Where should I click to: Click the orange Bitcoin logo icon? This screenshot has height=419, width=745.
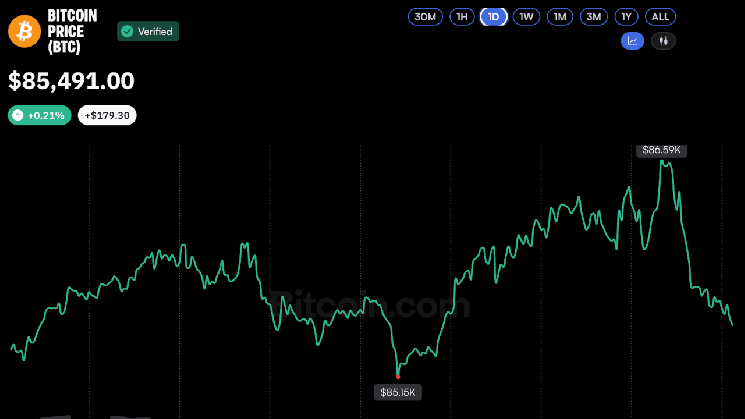pos(25,31)
